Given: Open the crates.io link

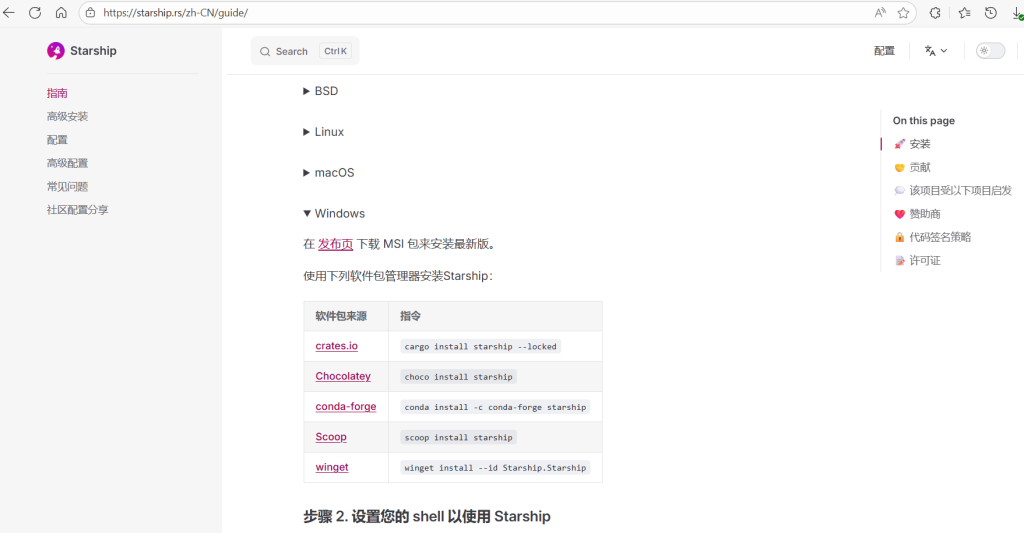Looking at the screenshot, I should pyautogui.click(x=336, y=346).
